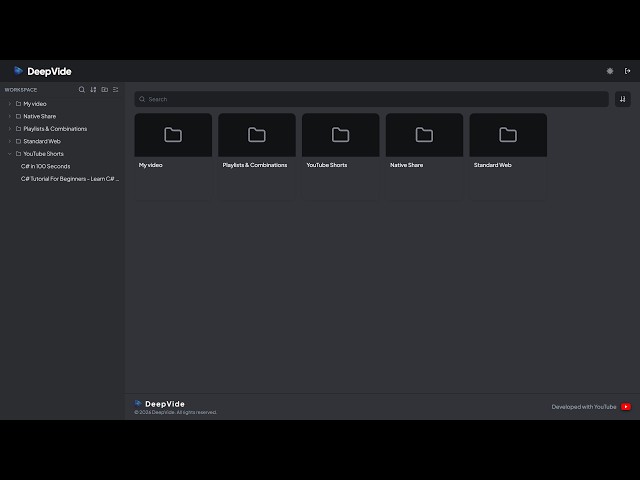Select Native Share in the sidebar tree

coord(40,116)
